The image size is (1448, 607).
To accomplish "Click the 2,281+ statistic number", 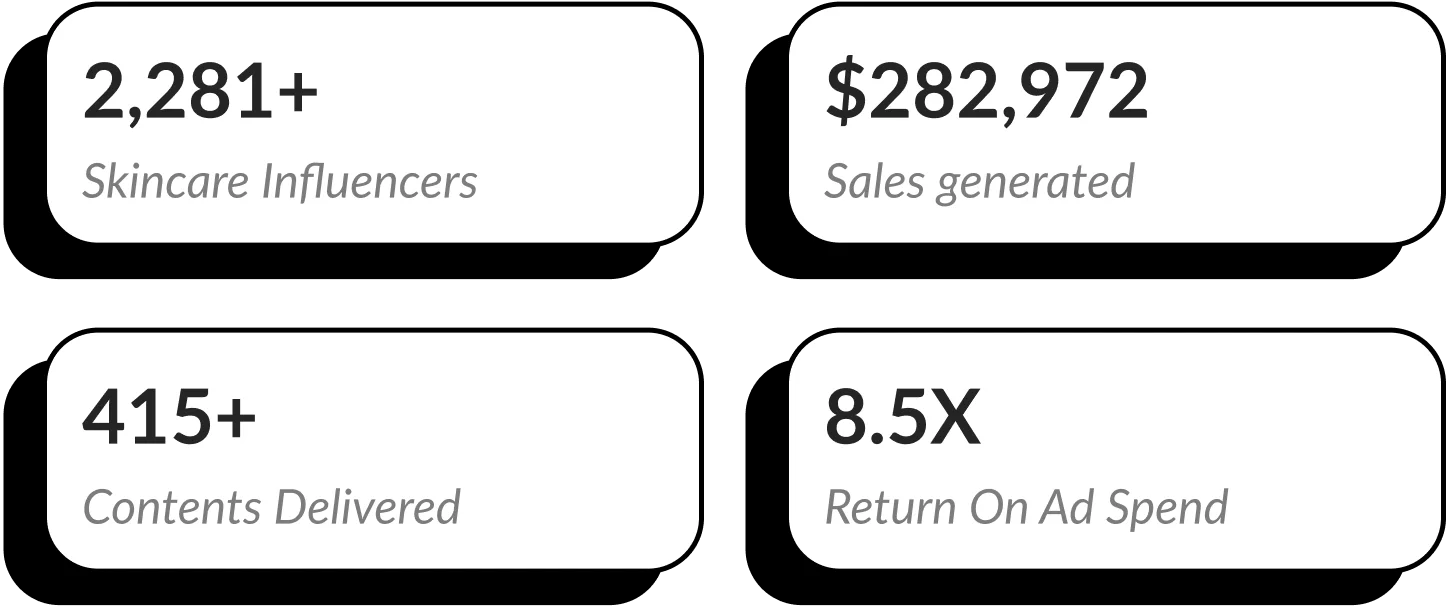I will (x=199, y=92).
